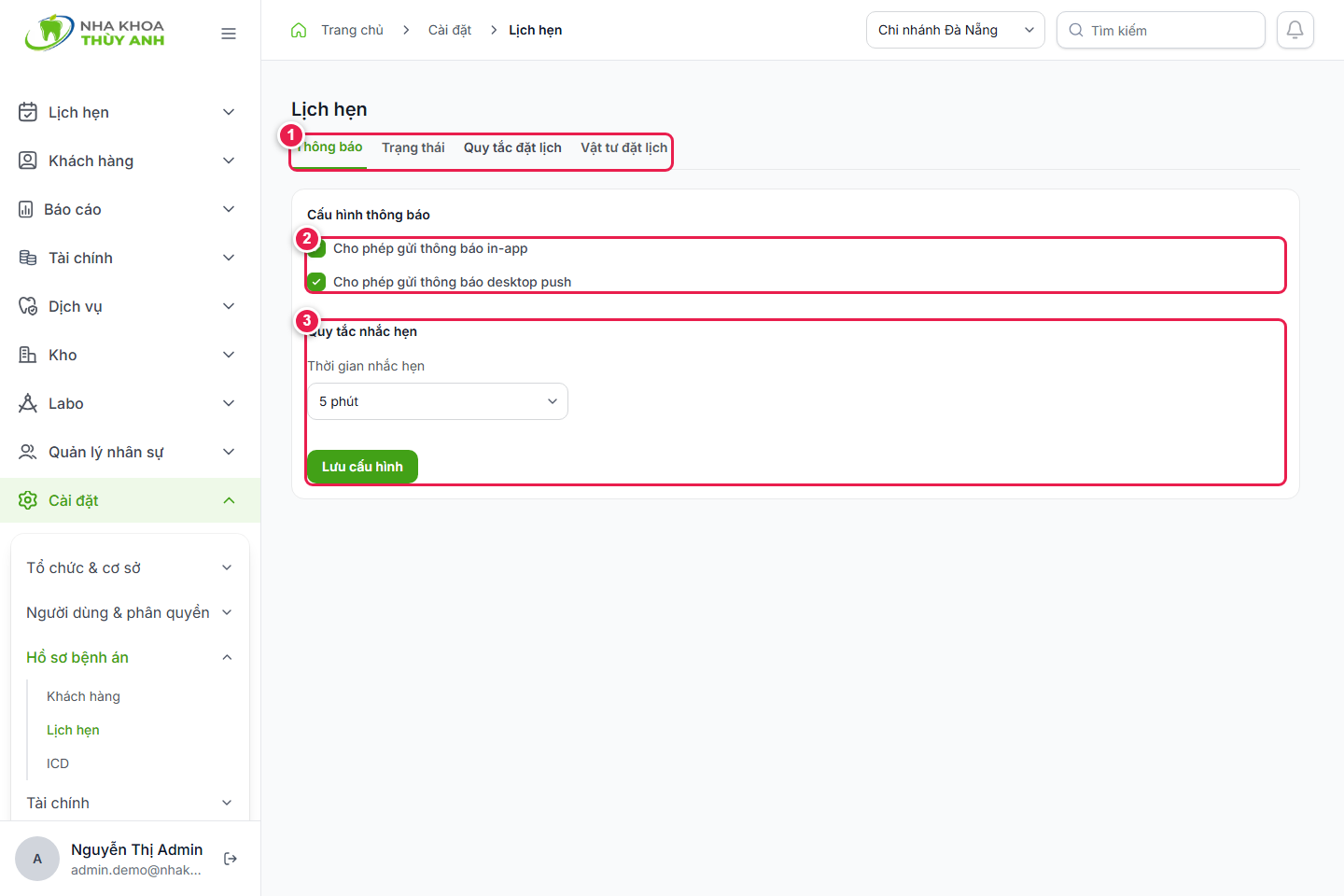
Task: Switch to the Trạng thái tab
Action: pos(413,147)
